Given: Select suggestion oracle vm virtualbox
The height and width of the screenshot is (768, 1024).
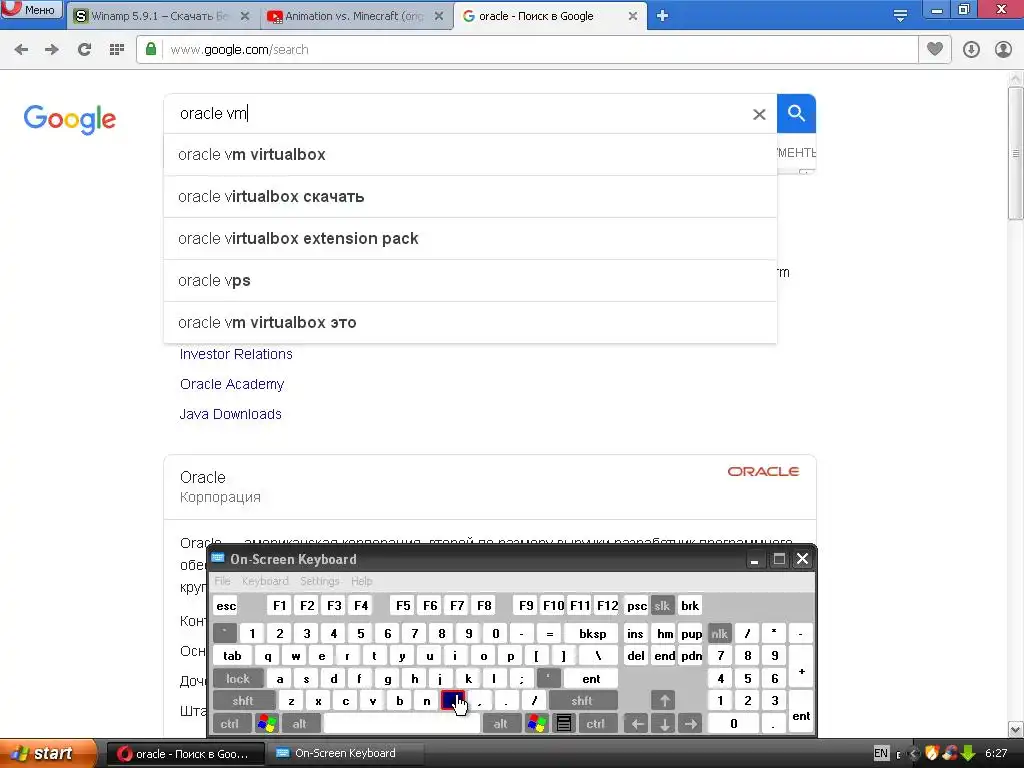Looking at the screenshot, I should 470,155.
